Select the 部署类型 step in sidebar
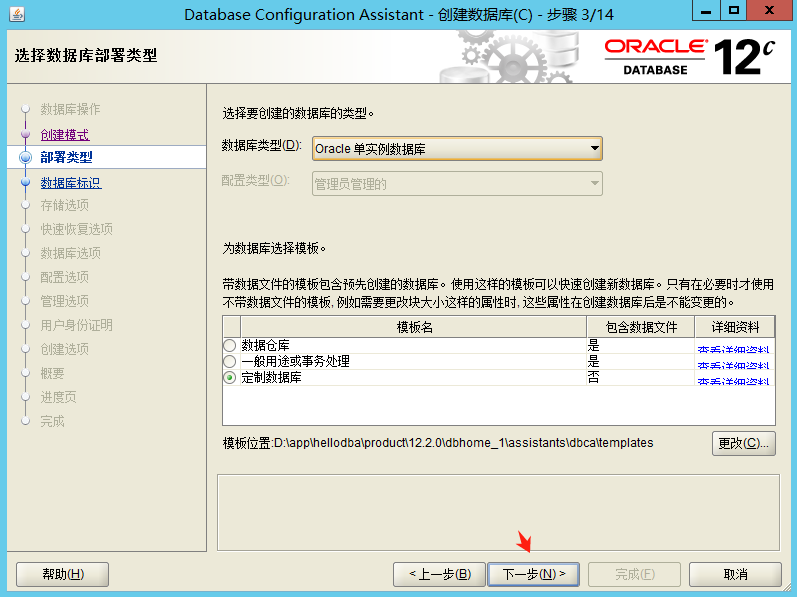This screenshot has height=597, width=797. click(x=67, y=157)
